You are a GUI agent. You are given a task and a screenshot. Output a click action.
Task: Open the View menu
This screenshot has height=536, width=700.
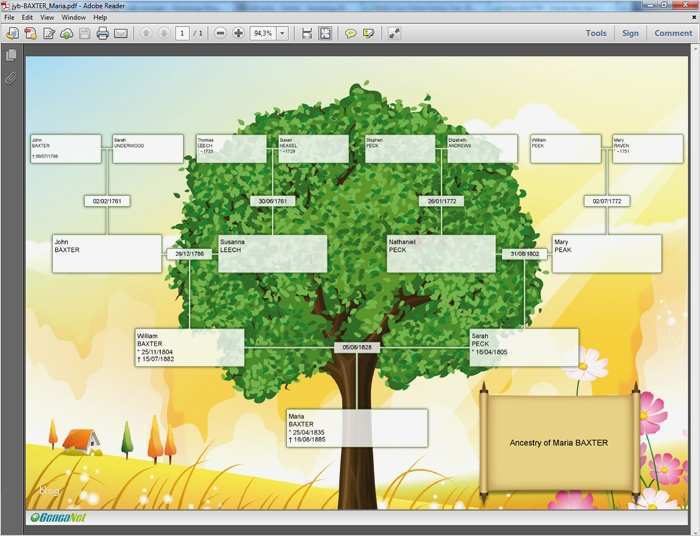point(47,17)
